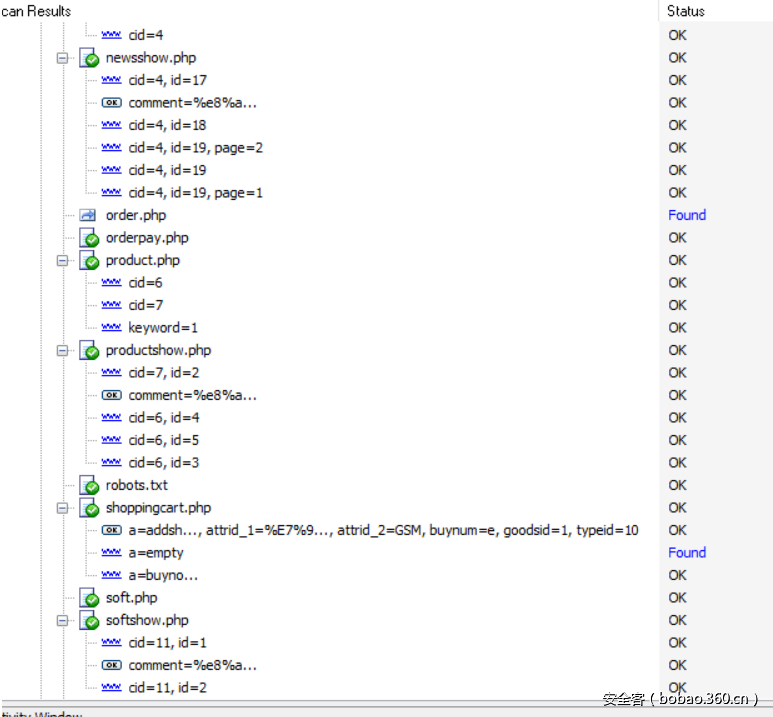Click the productshow.php file icon
Image resolution: width=773 pixels, height=717 pixels.
click(x=89, y=351)
